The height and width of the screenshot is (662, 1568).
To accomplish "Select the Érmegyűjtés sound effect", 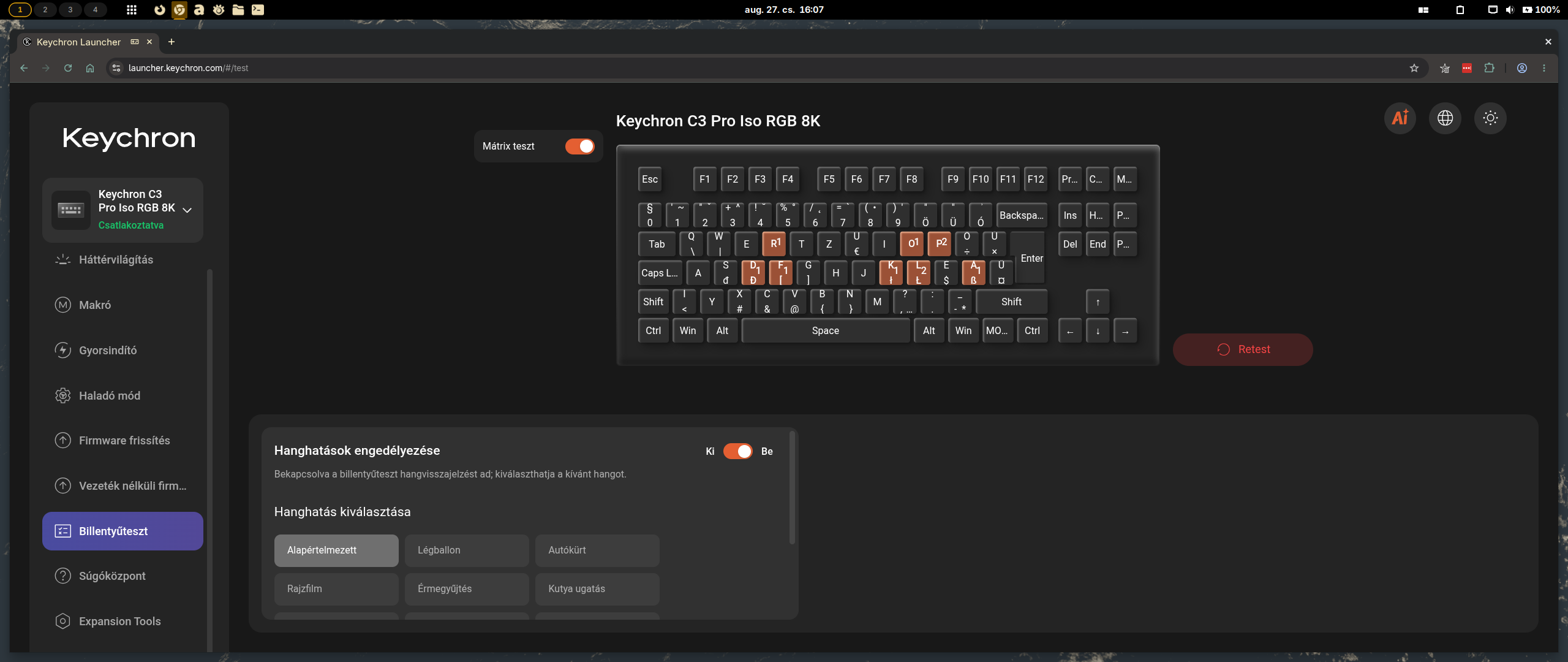I will (x=467, y=589).
